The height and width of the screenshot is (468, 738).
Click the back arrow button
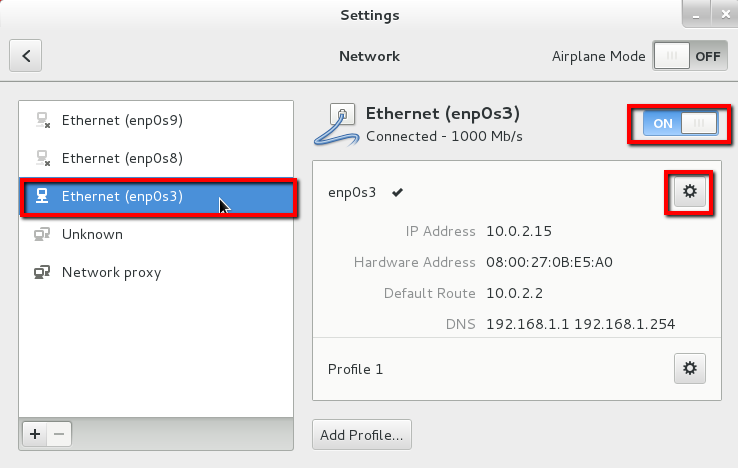click(x=25, y=56)
